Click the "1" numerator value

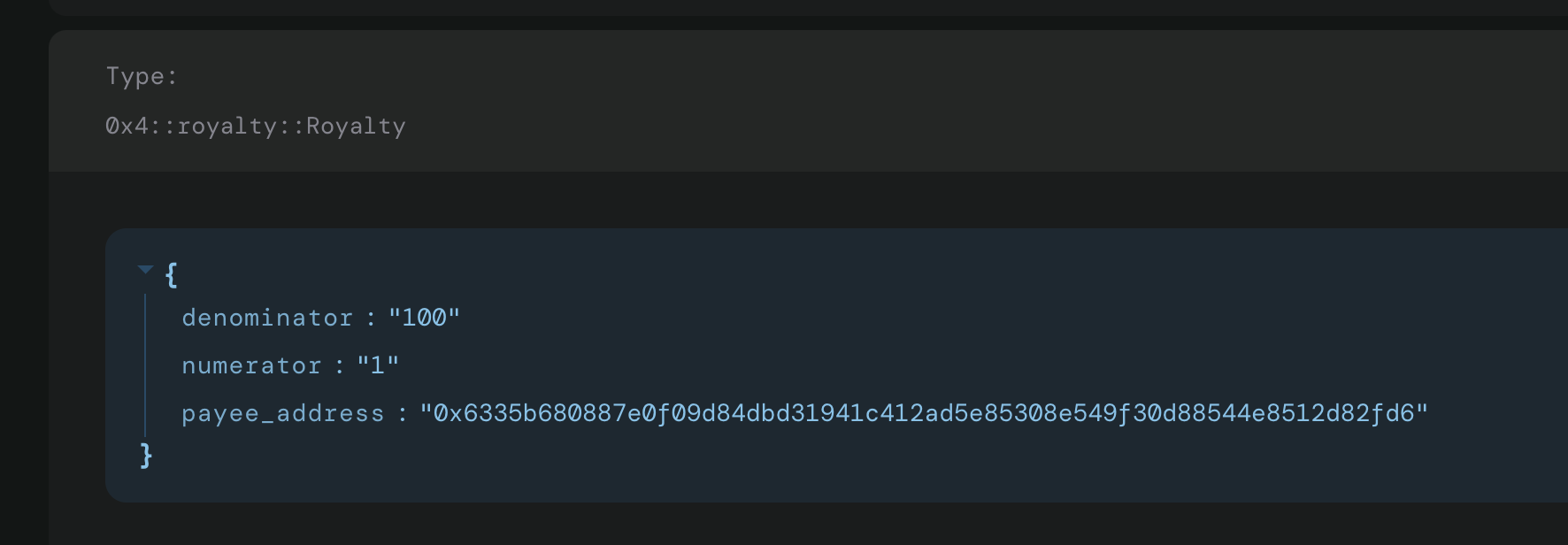(x=378, y=365)
